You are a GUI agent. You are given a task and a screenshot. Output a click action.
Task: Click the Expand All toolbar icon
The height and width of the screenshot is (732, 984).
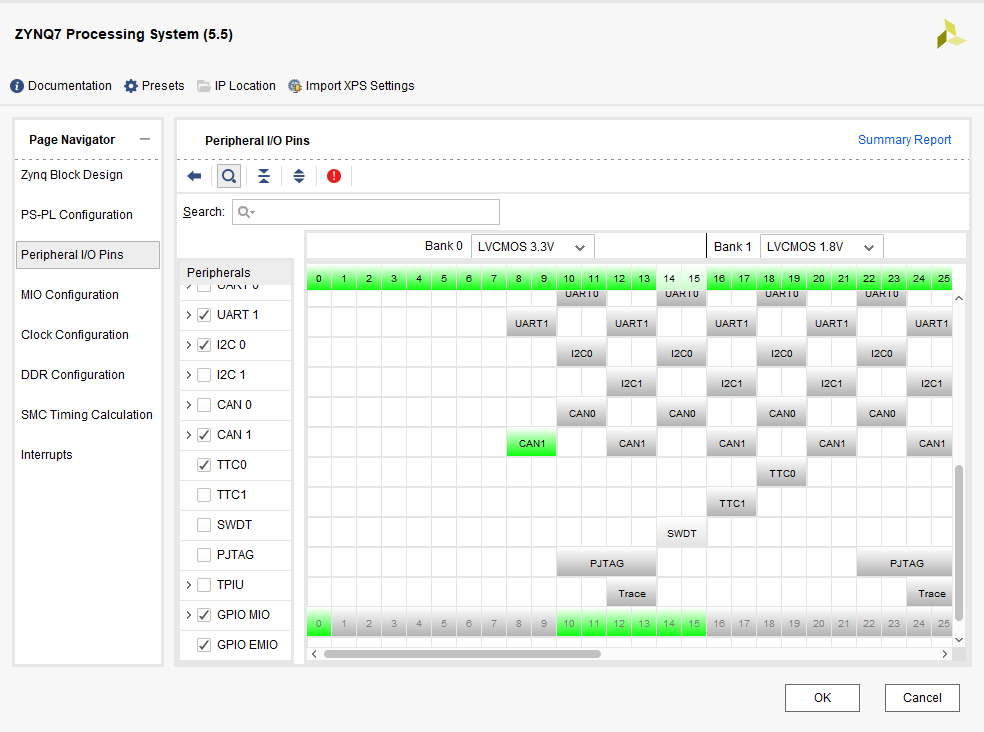coord(299,176)
